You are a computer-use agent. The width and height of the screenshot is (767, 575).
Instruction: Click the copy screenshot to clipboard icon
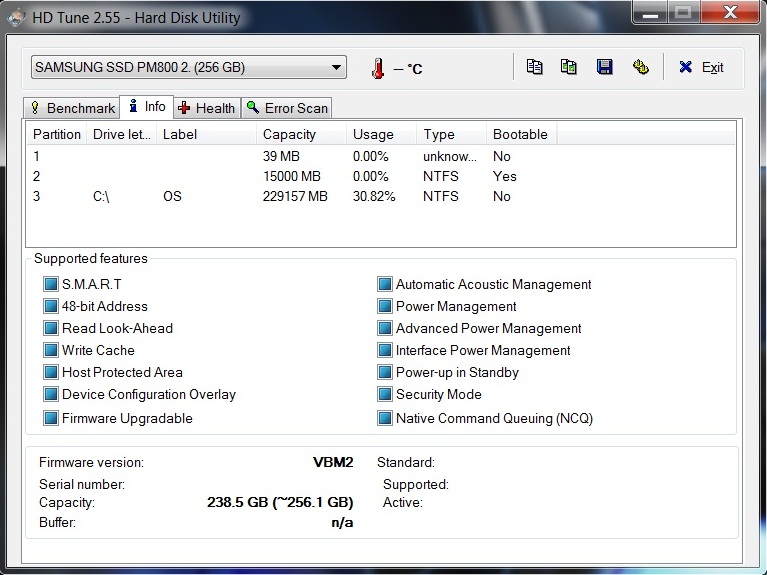[568, 67]
